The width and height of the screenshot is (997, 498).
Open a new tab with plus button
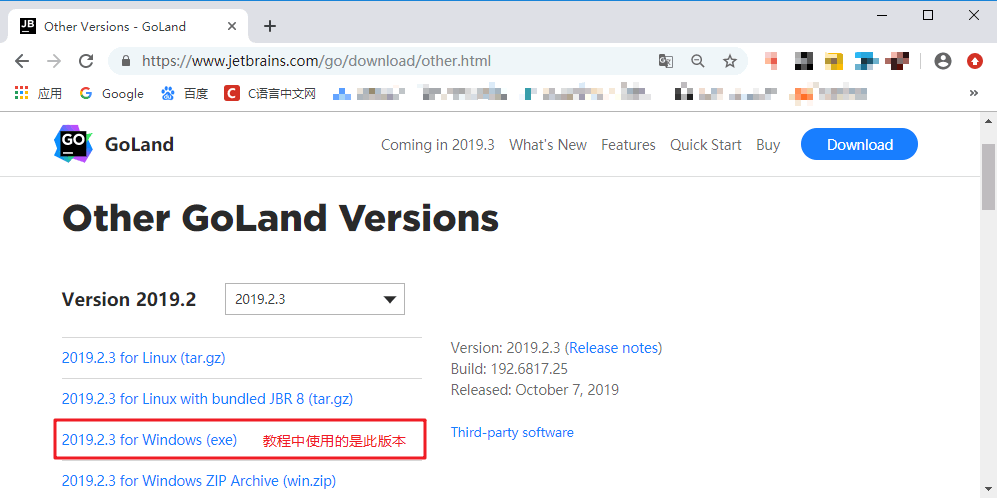[270, 26]
